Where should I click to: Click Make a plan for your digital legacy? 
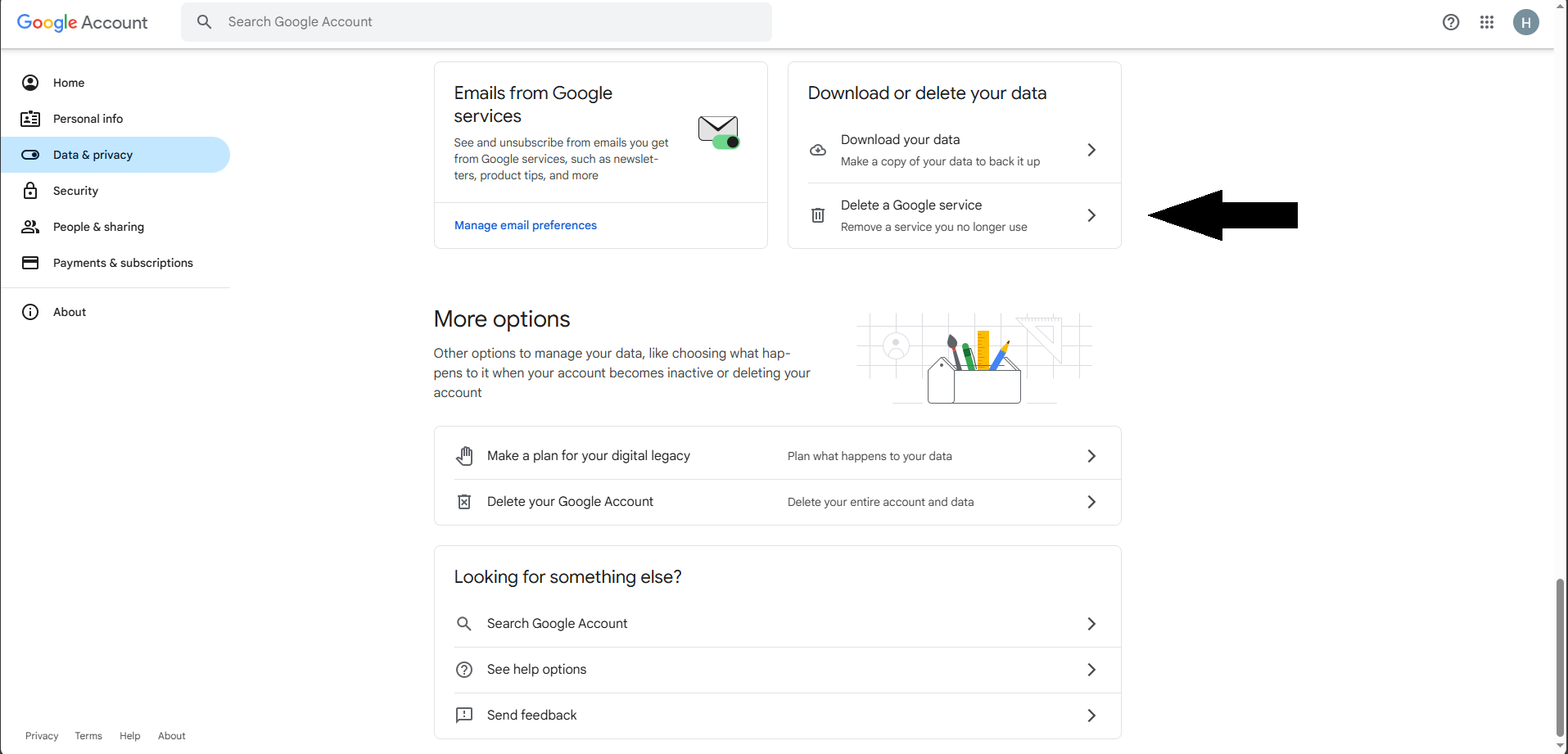click(x=778, y=456)
